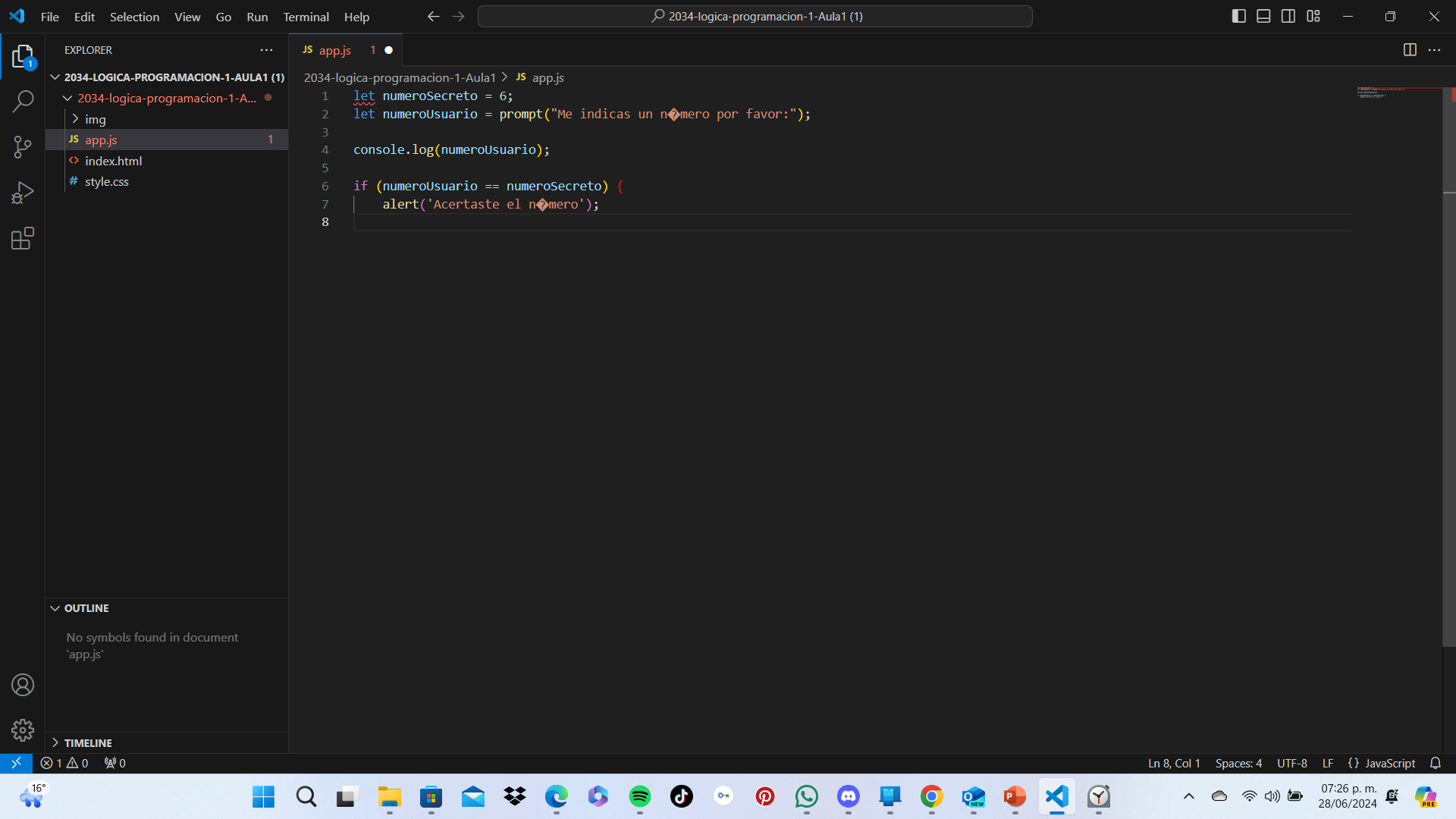Open the View menu

tap(187, 17)
